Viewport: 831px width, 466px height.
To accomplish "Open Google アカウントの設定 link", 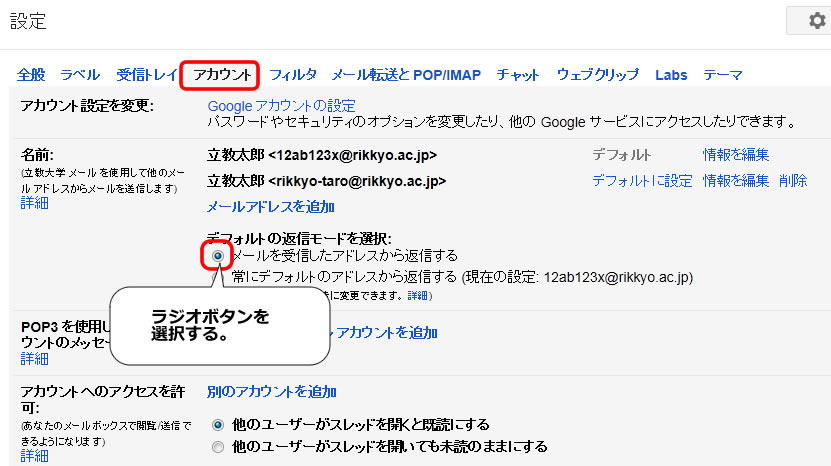I will point(281,105).
